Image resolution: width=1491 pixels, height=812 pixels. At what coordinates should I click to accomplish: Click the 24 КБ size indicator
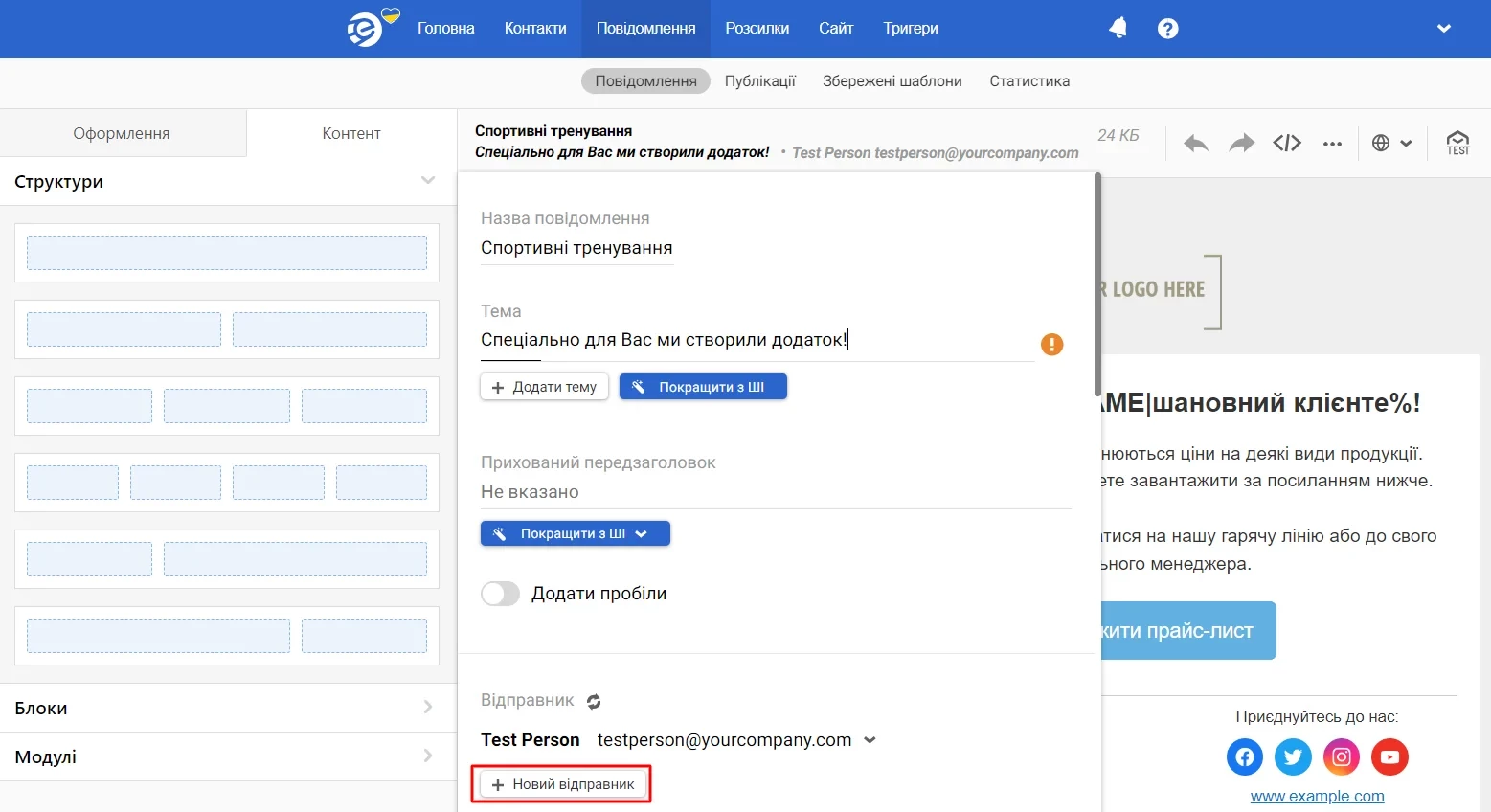[x=1118, y=136]
